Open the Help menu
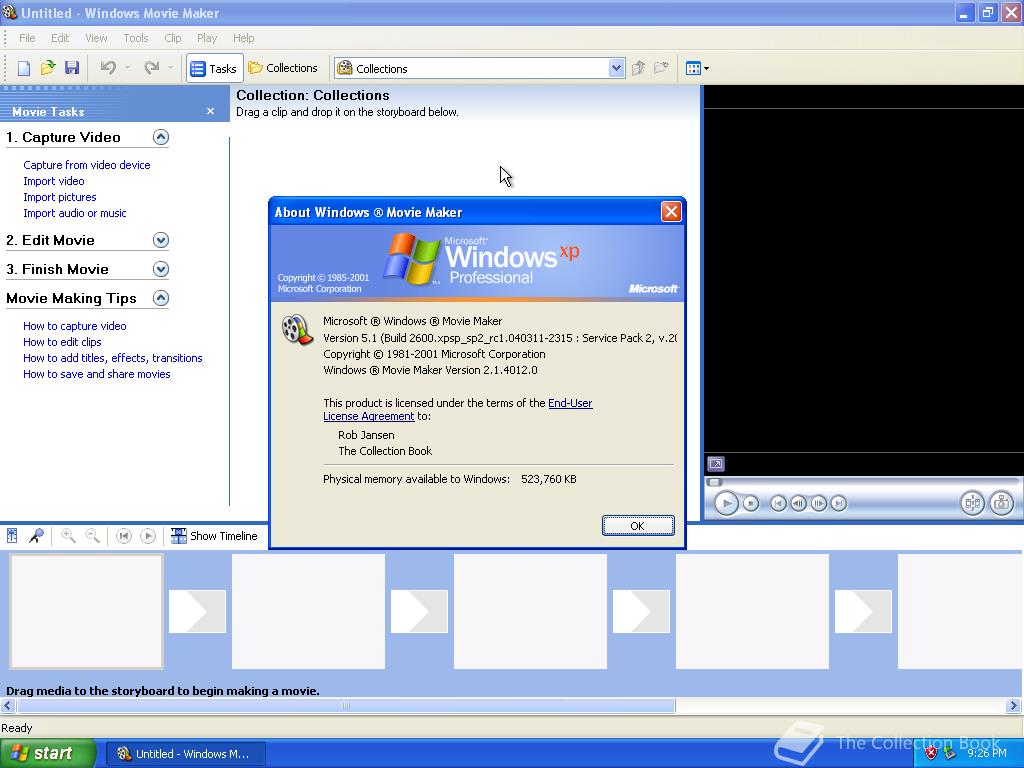The image size is (1024, 768). (x=244, y=38)
